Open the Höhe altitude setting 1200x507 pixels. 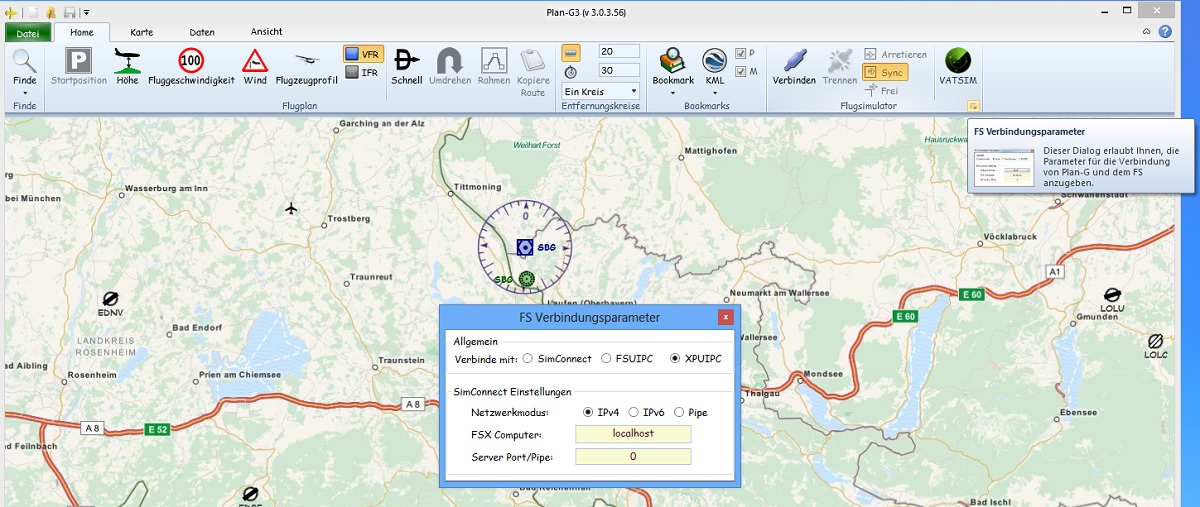pyautogui.click(x=127, y=59)
